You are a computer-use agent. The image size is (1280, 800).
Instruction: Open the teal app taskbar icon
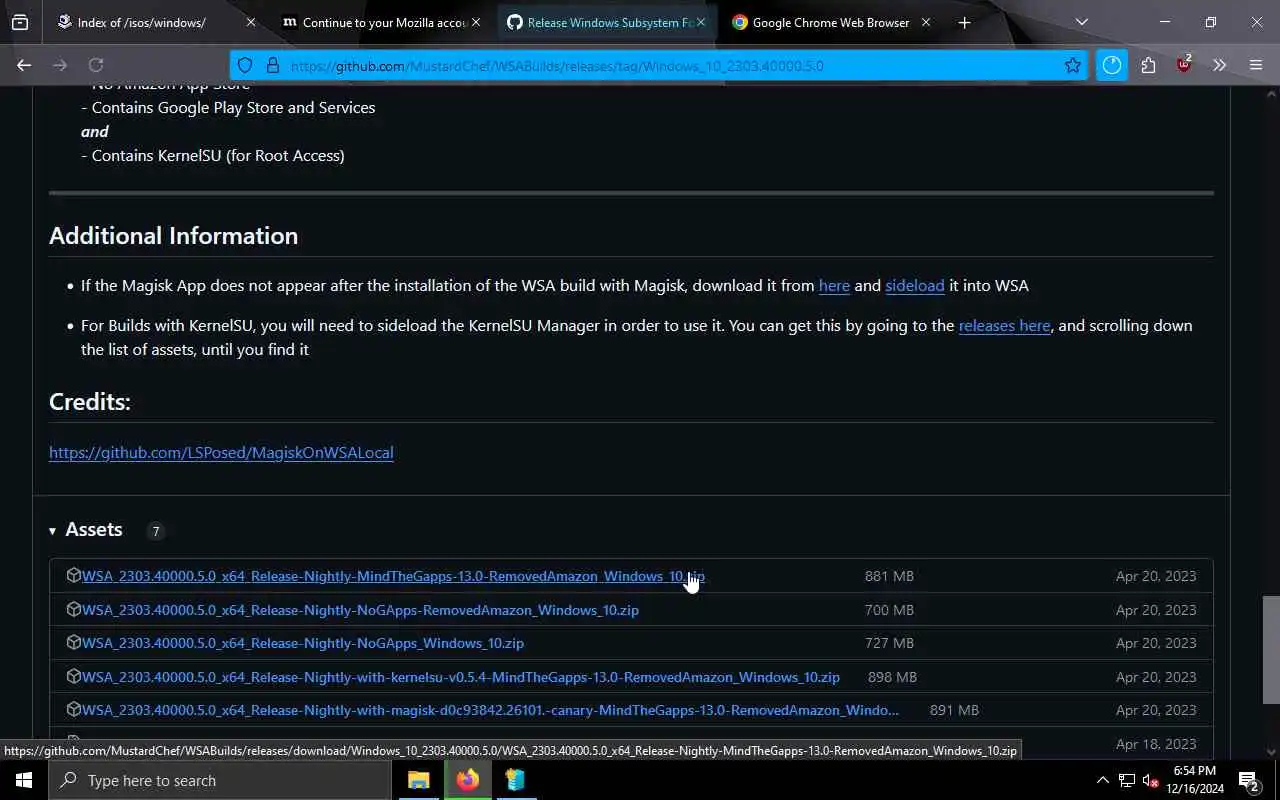[515, 780]
